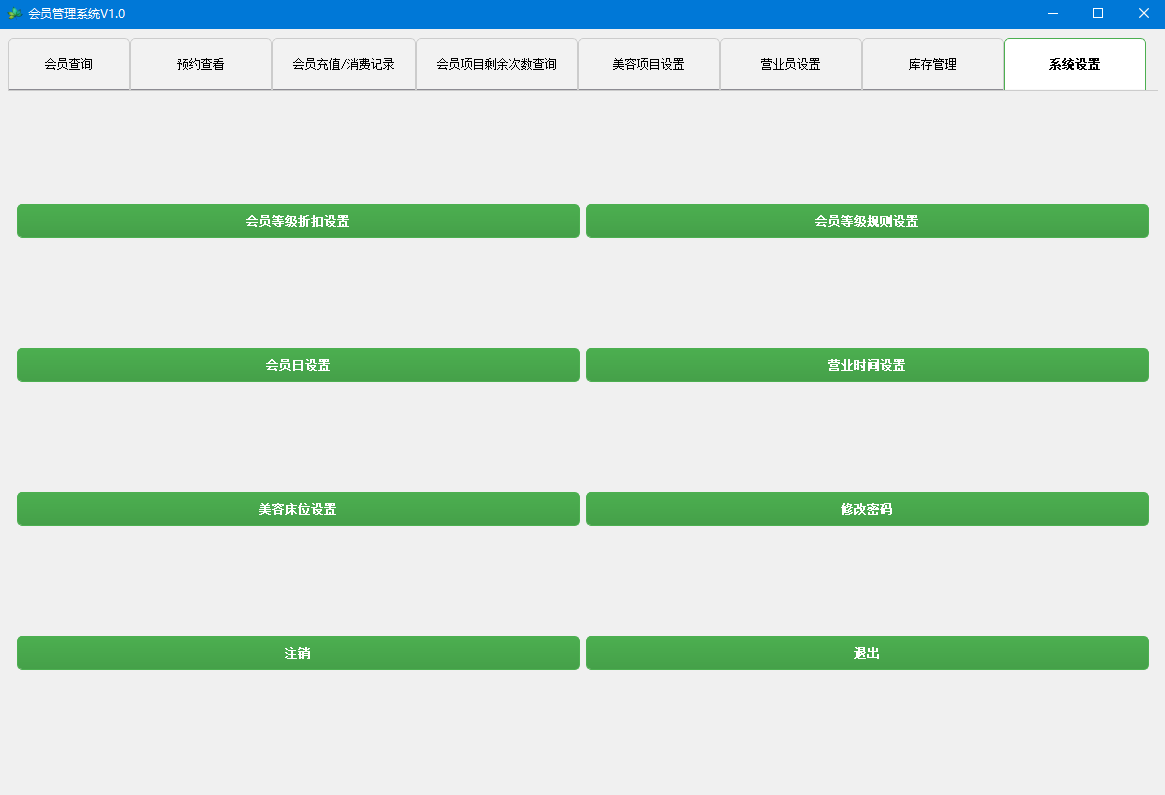
Task: Maximize the application window
Action: coord(1097,13)
